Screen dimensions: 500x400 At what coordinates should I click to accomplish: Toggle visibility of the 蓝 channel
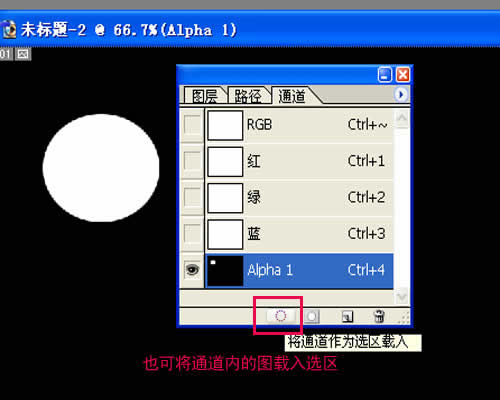(x=192, y=233)
